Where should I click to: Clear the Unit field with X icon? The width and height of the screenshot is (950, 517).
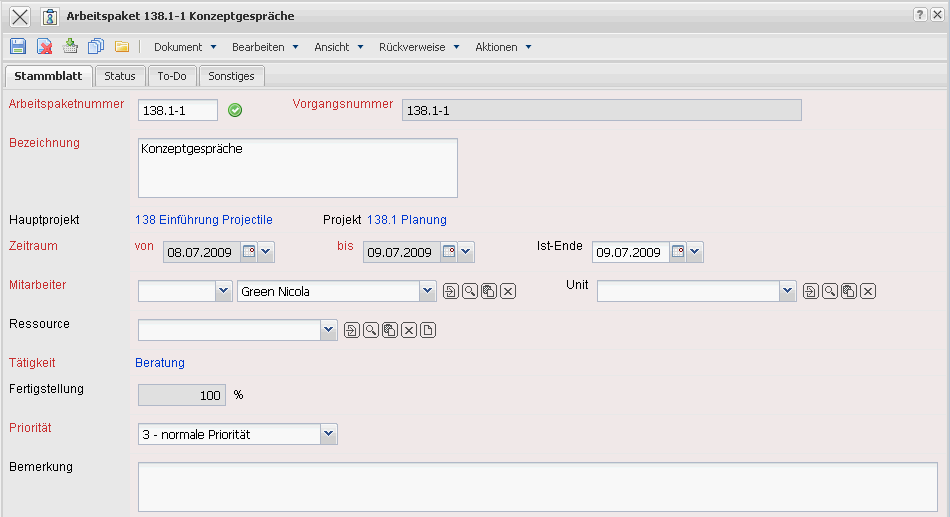868,291
